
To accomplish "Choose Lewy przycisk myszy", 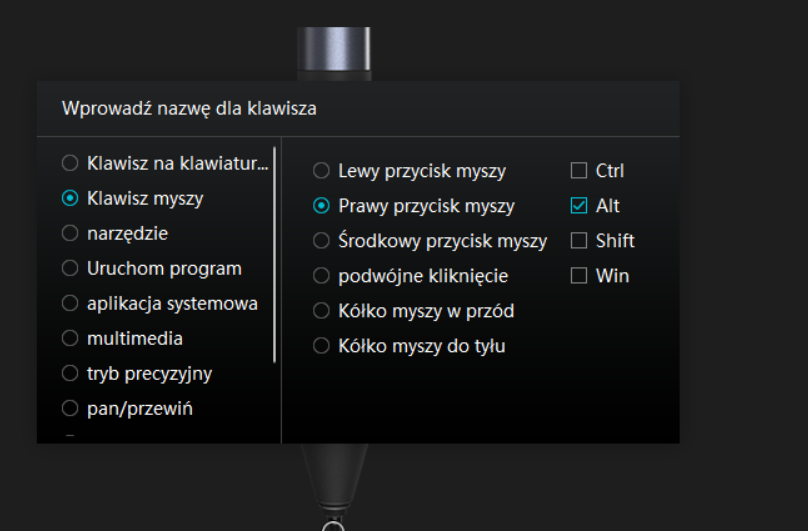I will 321,171.
